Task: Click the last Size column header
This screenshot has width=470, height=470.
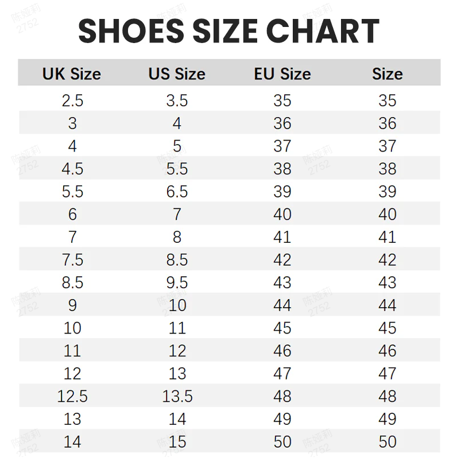Action: [387, 74]
